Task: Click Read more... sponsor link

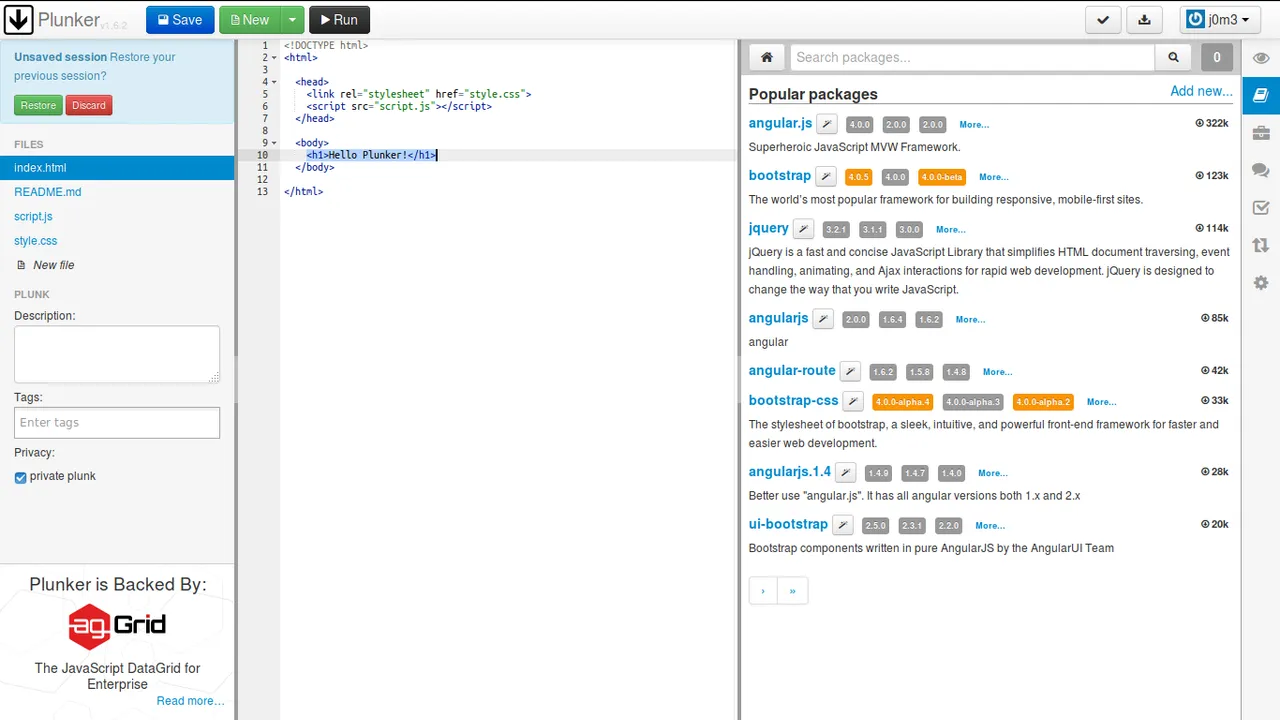Action: [190, 701]
